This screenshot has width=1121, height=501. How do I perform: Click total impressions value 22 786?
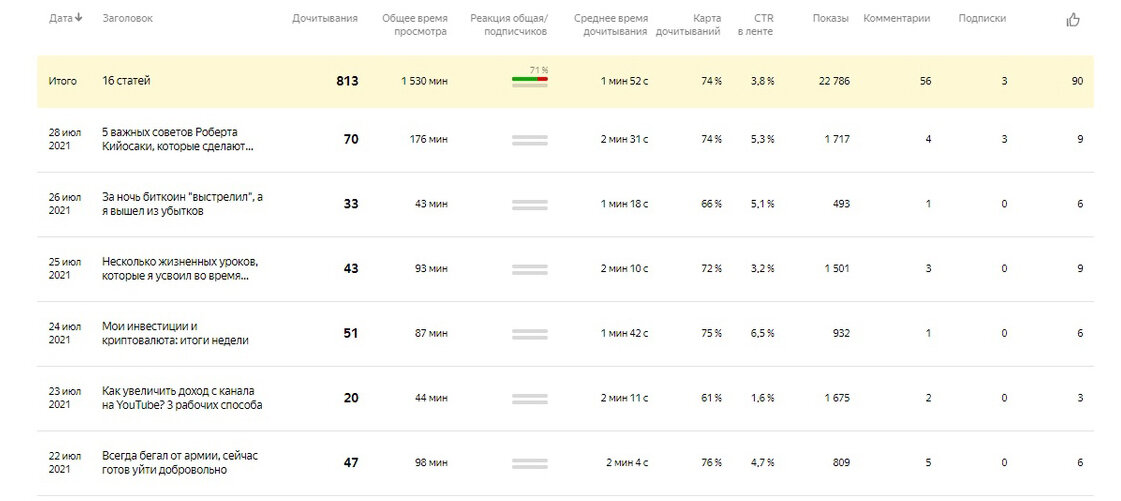coord(834,81)
